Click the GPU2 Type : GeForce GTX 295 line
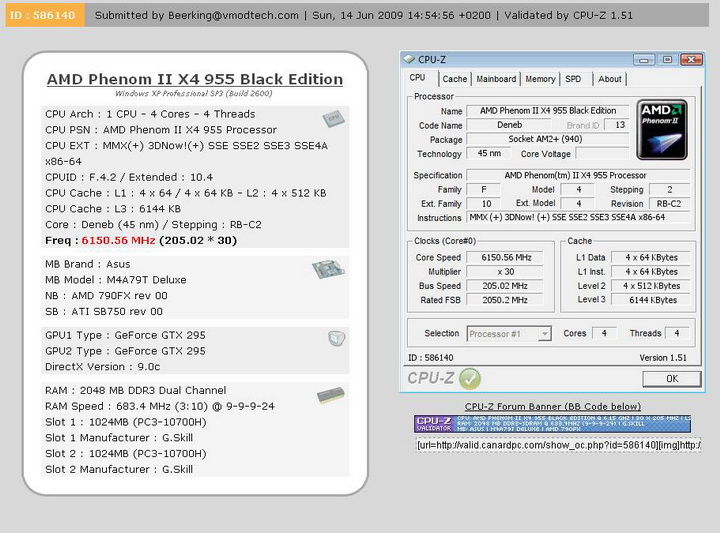Image resolution: width=720 pixels, height=533 pixels. pos(125,351)
